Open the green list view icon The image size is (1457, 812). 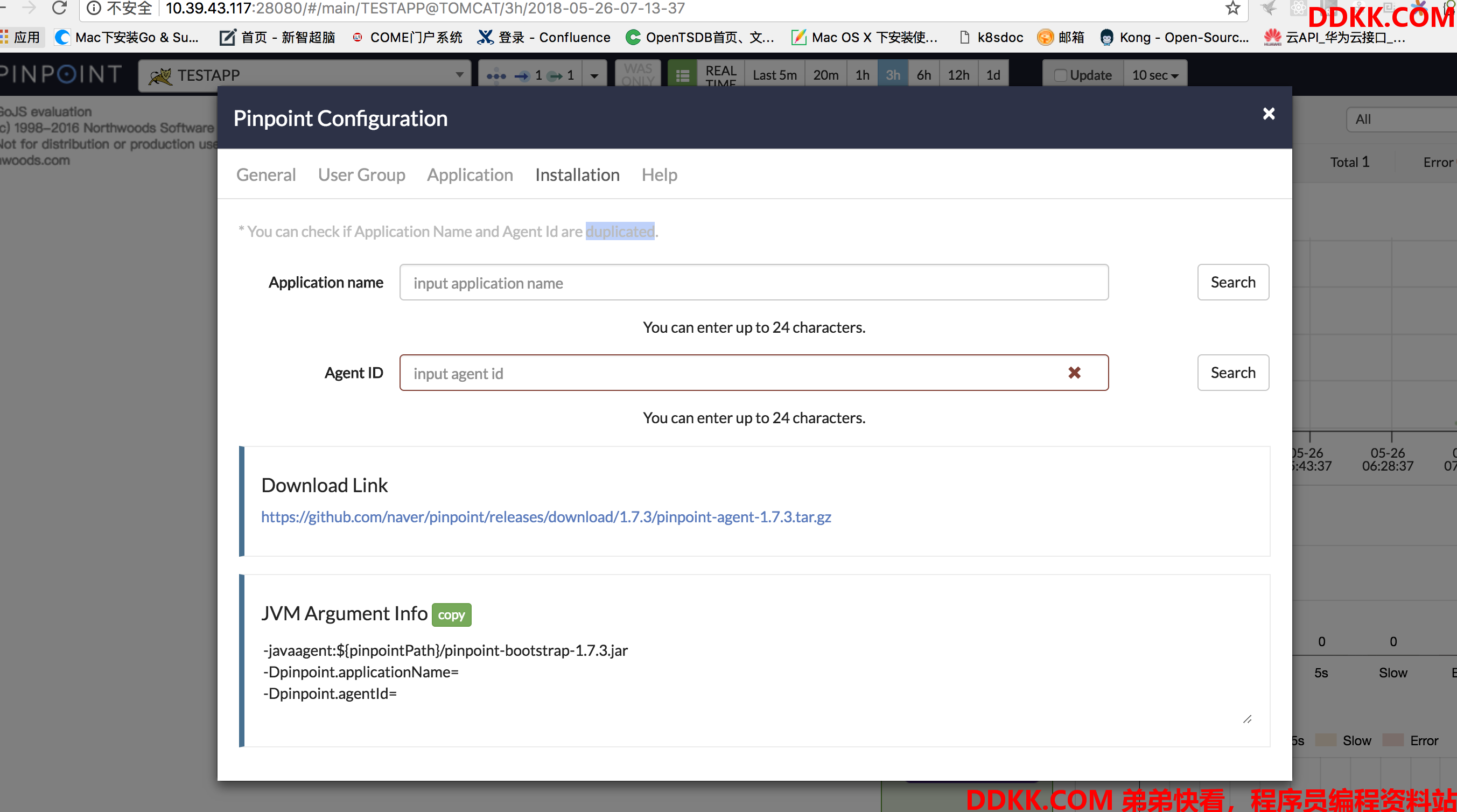[x=682, y=75]
